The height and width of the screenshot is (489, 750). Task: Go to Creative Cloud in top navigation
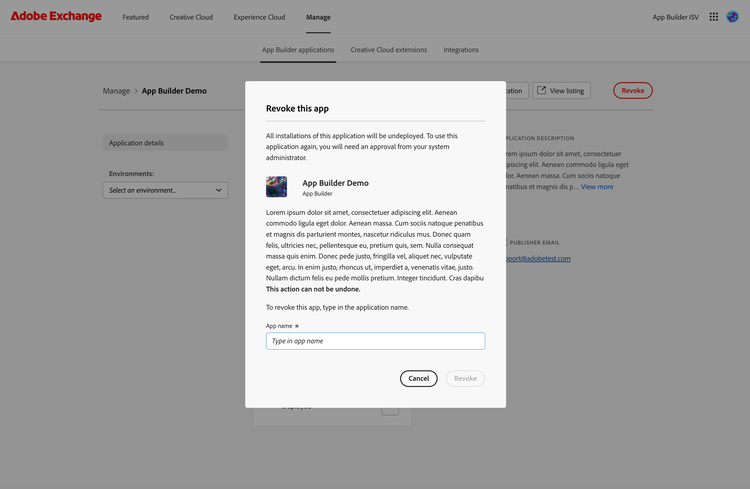point(191,17)
